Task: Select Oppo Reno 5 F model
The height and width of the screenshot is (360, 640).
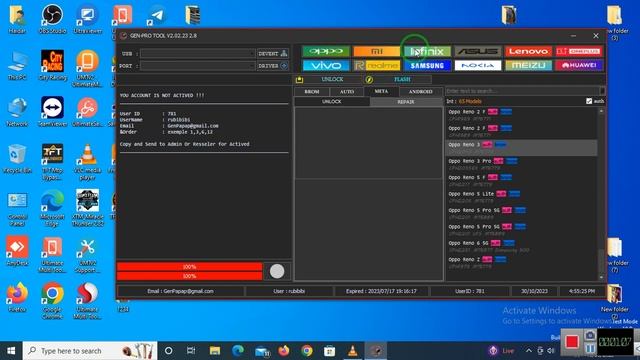Action: pyautogui.click(x=521, y=180)
